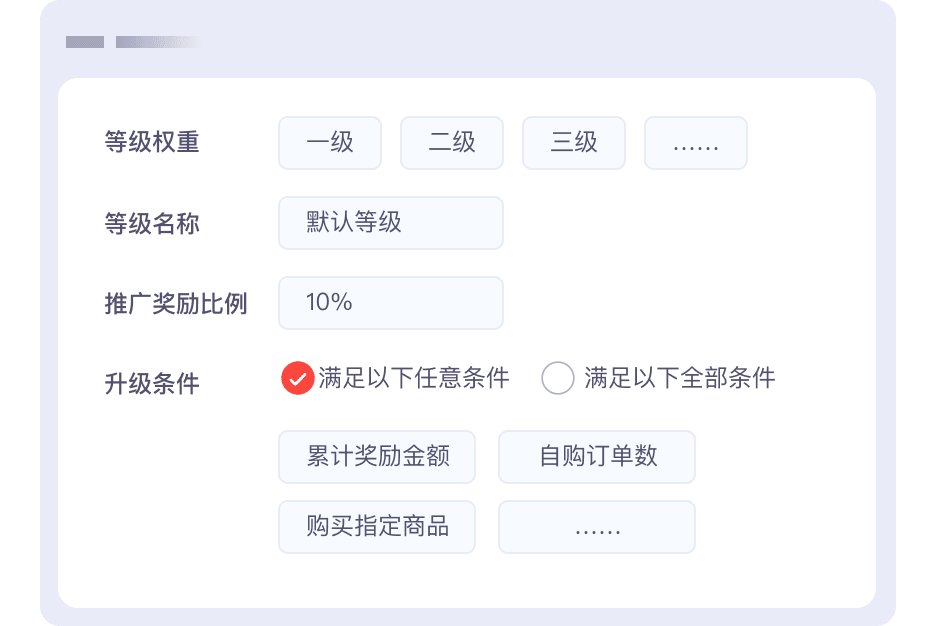Click the ellipsis button beside 购买指定商品
The image size is (928, 626).
[x=597, y=527]
